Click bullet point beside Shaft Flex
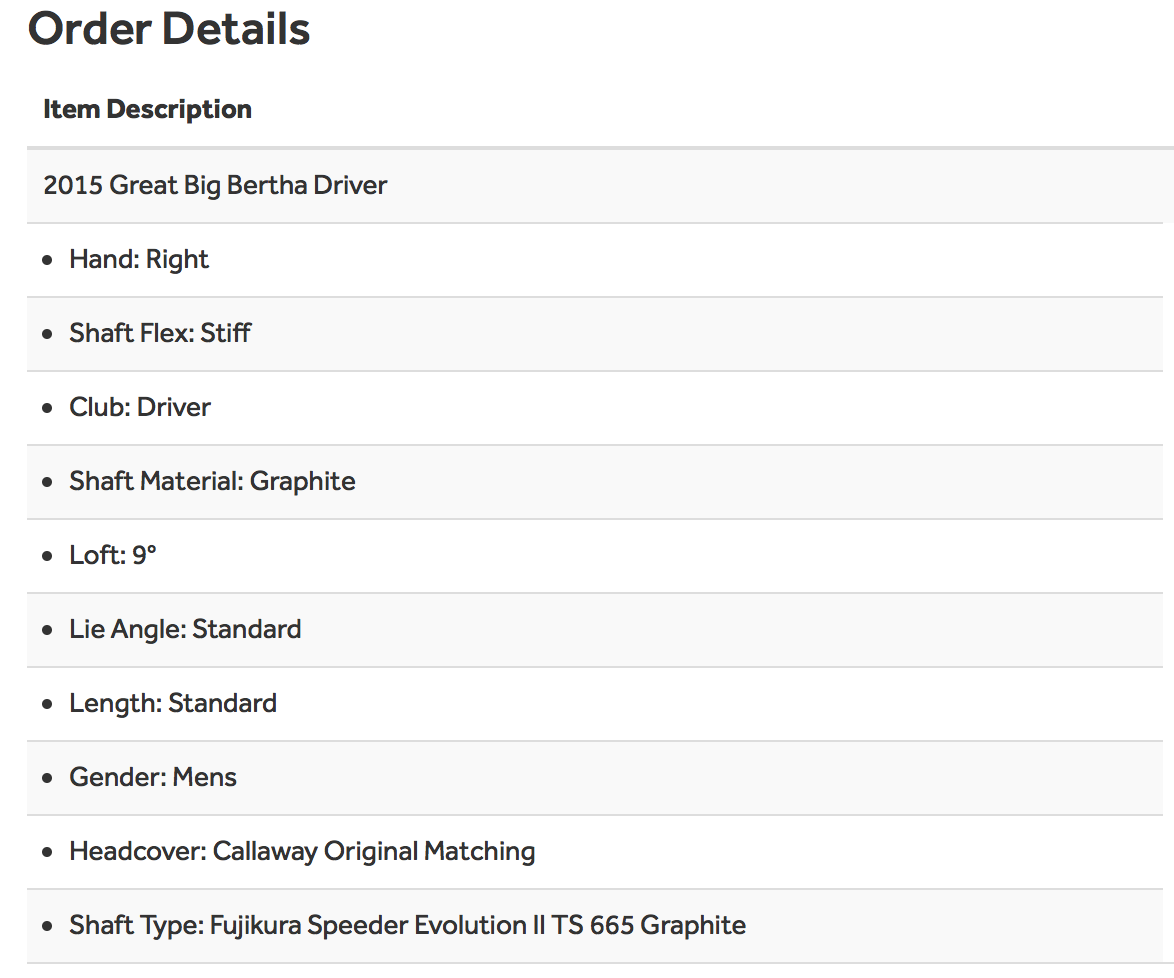The image size is (1174, 978). coord(48,334)
